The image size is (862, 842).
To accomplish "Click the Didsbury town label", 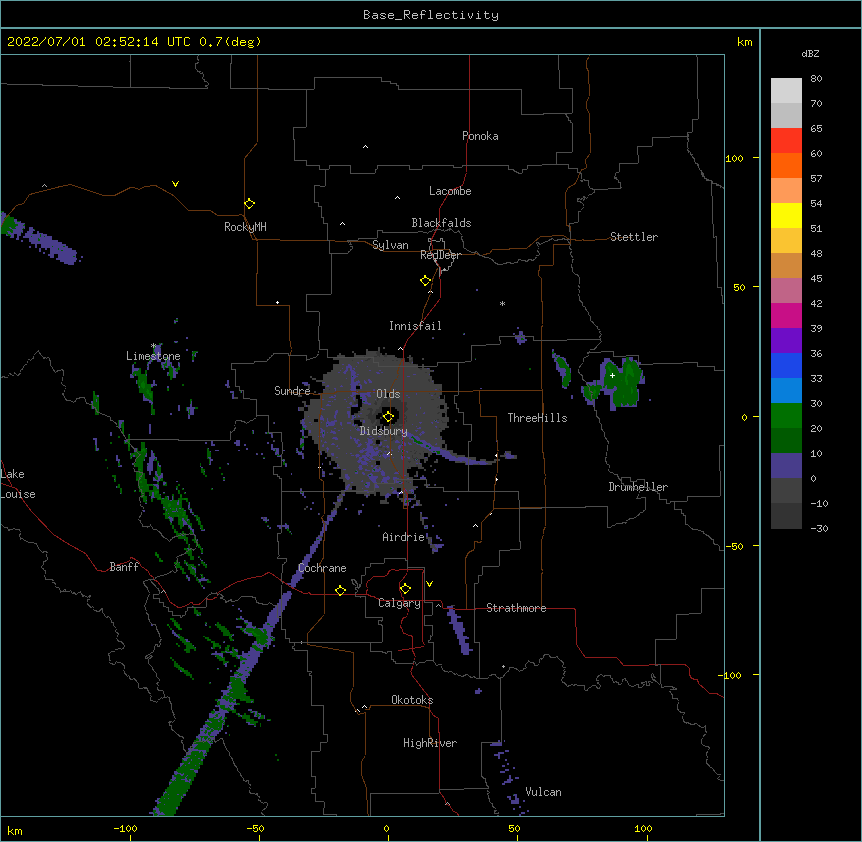I will pos(383,431).
